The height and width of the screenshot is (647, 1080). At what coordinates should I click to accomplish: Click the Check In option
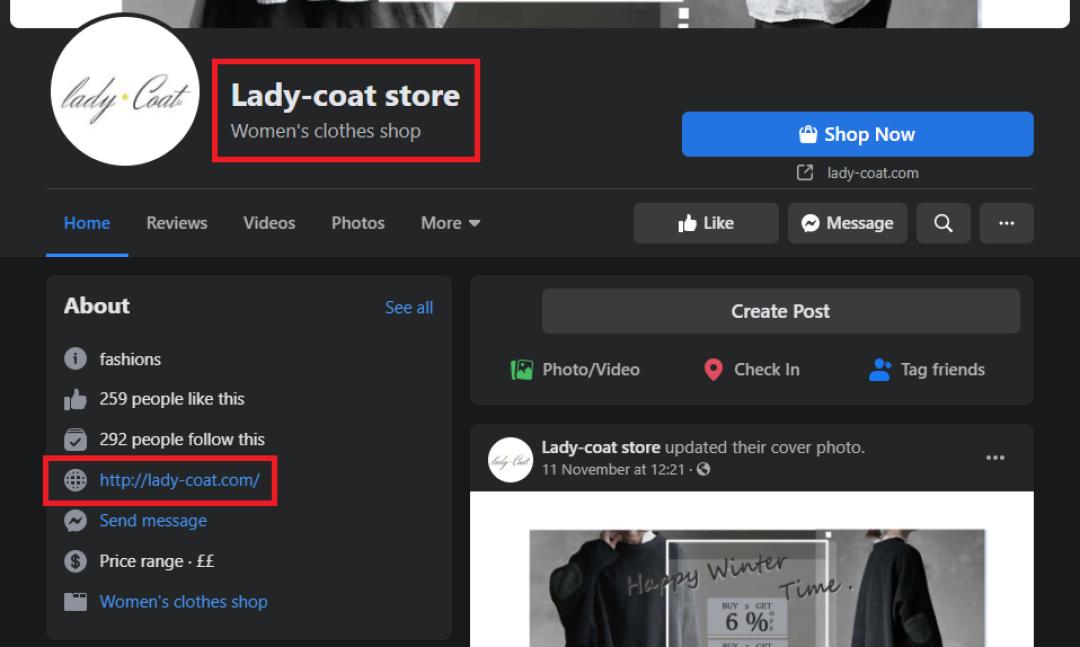coord(751,370)
